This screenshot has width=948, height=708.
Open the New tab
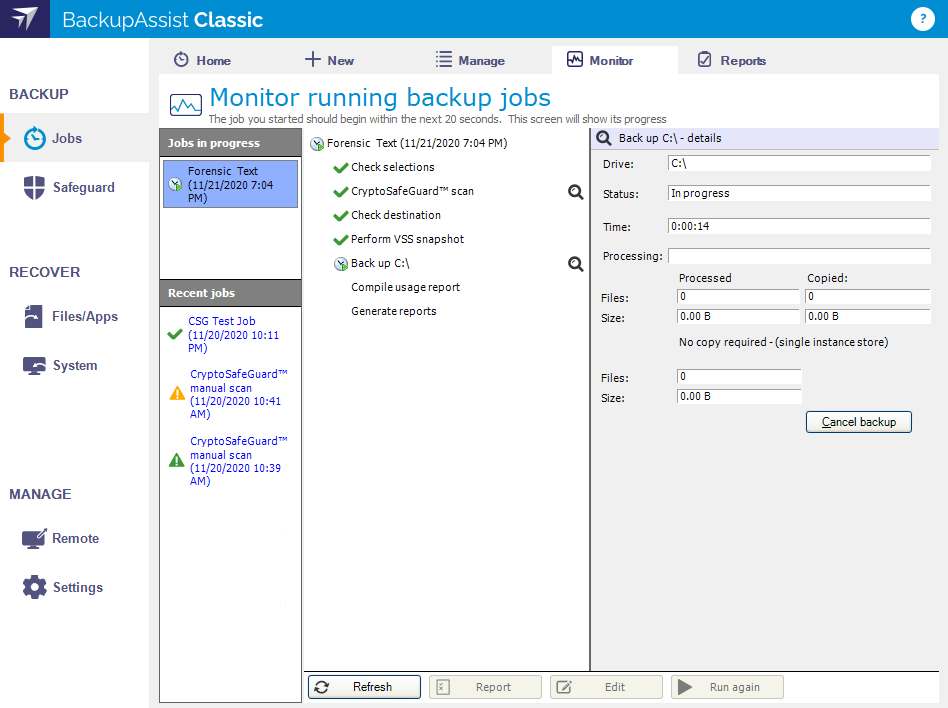[x=330, y=60]
